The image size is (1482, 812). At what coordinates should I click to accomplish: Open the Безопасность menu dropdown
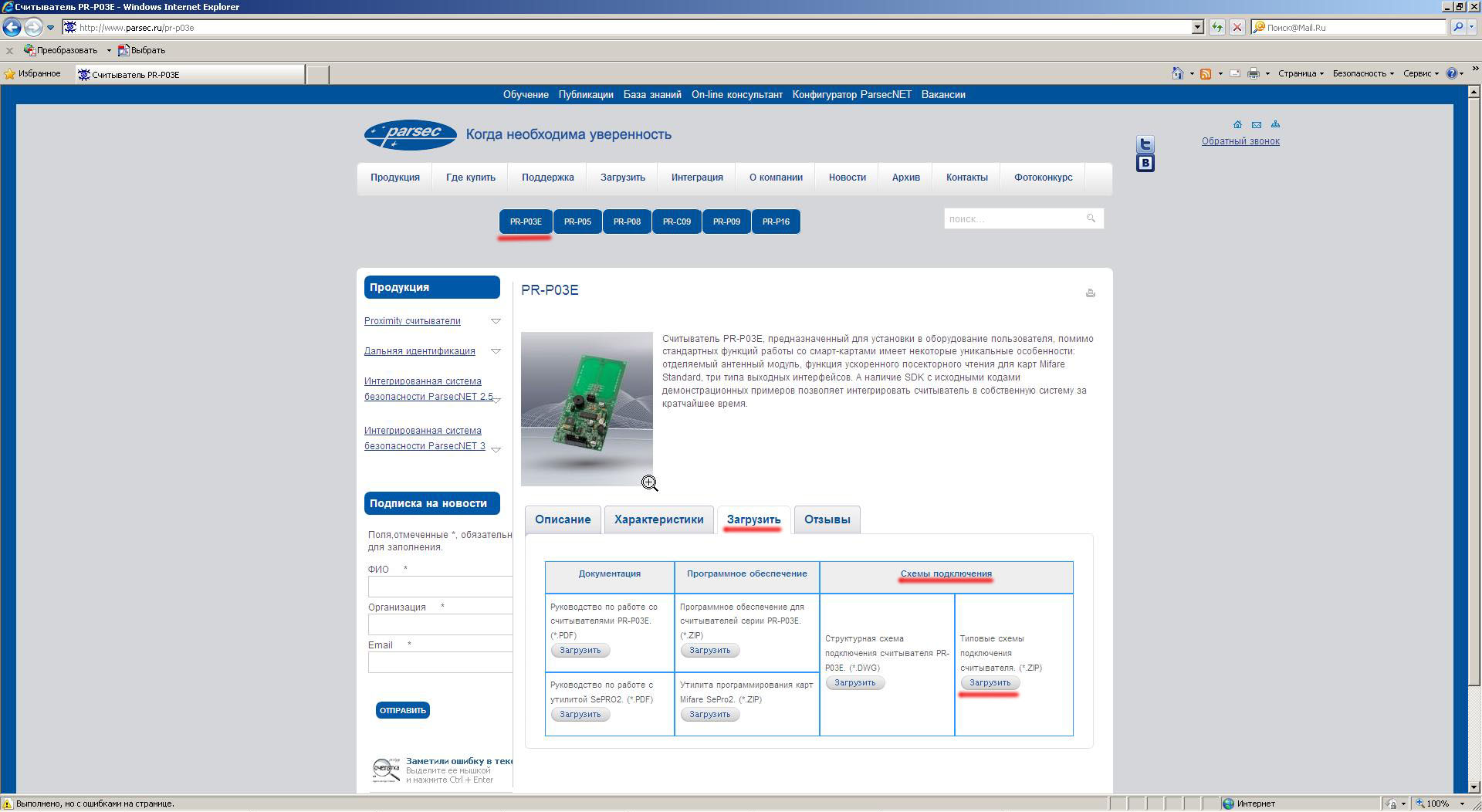pyautogui.click(x=1363, y=73)
